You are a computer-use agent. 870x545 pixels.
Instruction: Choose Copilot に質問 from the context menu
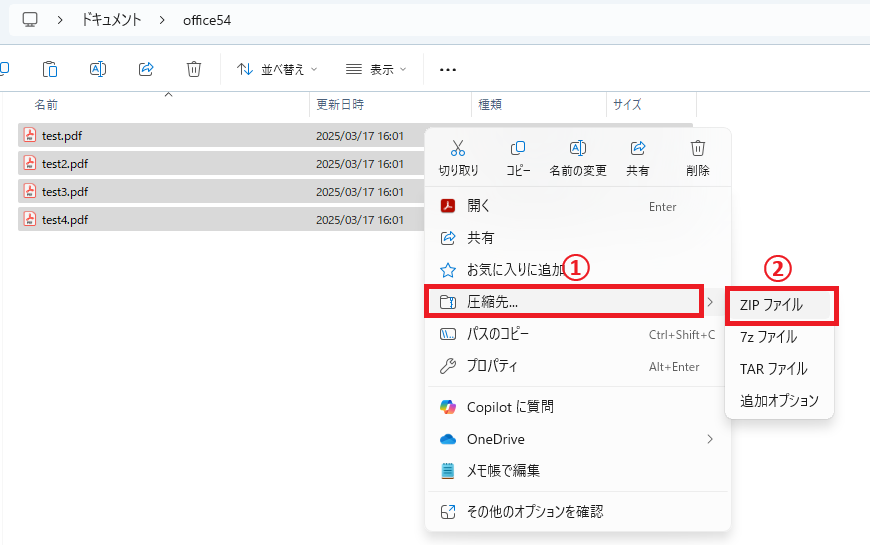[x=578, y=407]
